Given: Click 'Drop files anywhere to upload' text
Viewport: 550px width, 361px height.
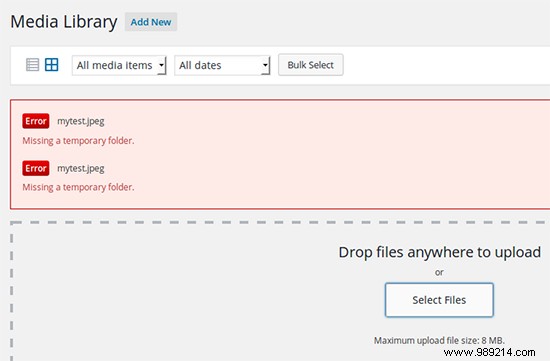Looking at the screenshot, I should tap(440, 252).
